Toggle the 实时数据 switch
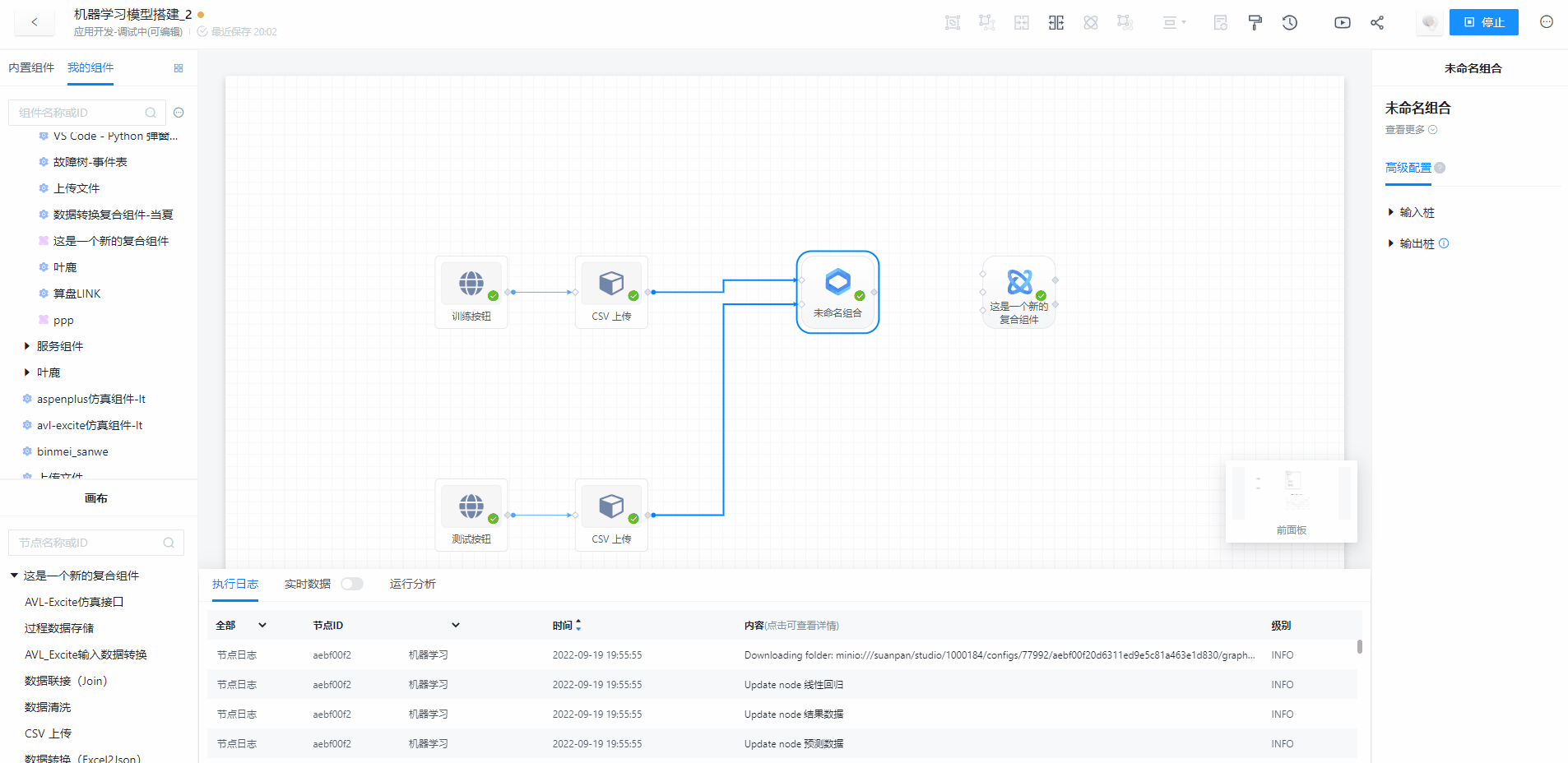 [x=352, y=584]
